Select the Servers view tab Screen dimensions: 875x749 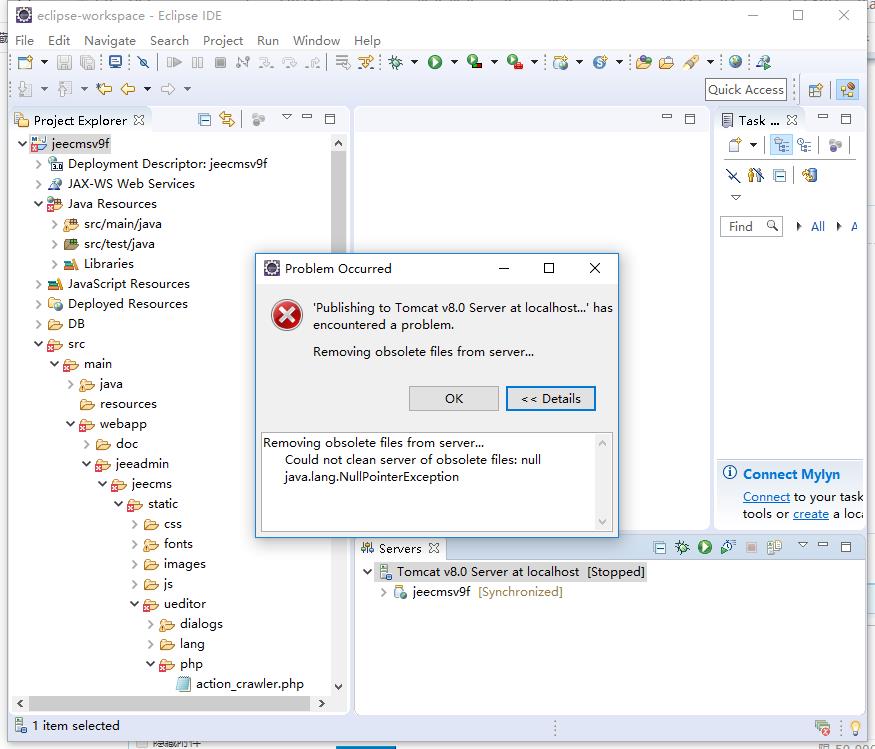pos(400,549)
